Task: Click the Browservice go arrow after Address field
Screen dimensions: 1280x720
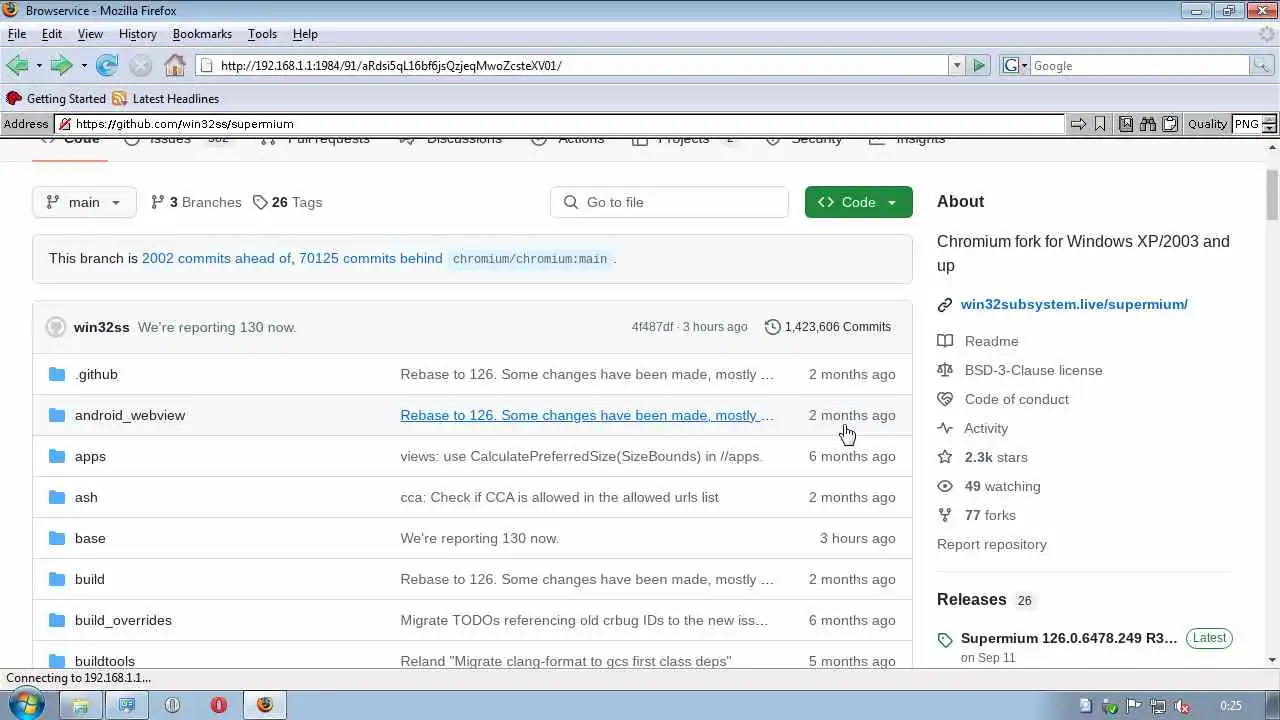Action: 1078,124
